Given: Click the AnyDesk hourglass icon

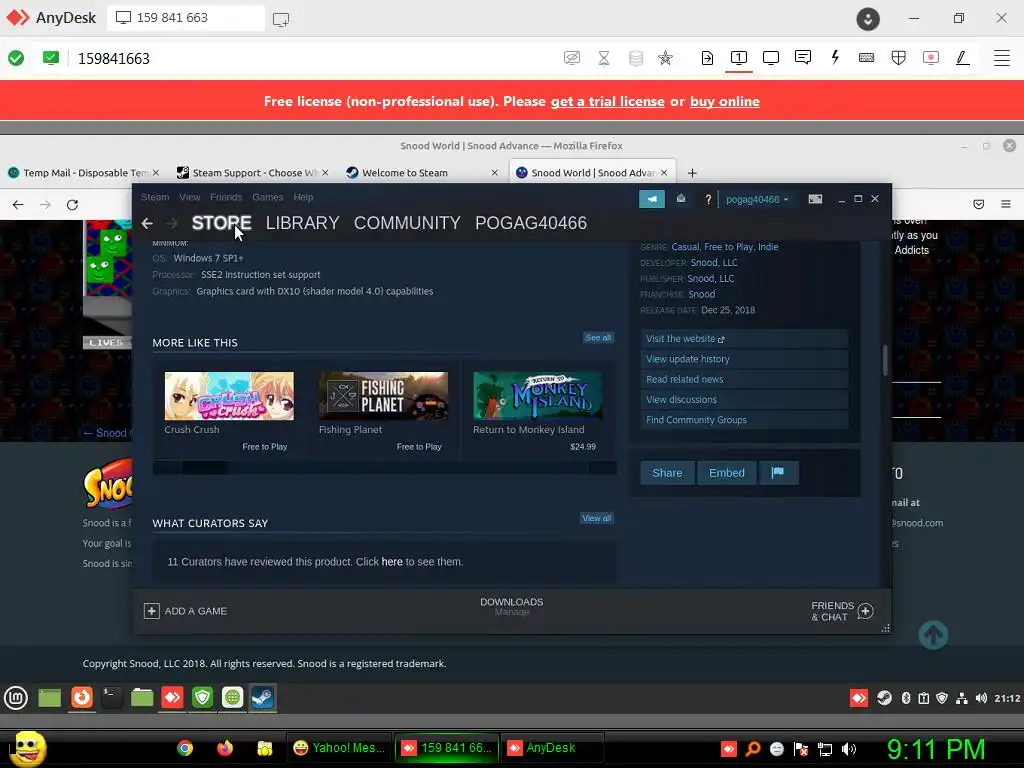Looking at the screenshot, I should 604,58.
